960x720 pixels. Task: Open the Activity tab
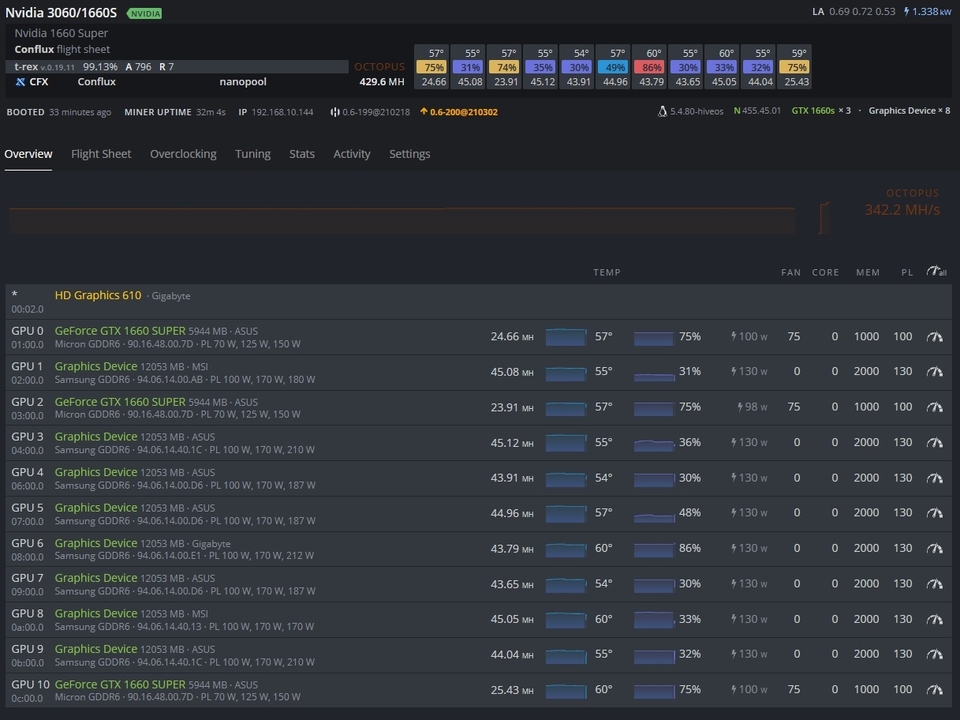coord(351,154)
